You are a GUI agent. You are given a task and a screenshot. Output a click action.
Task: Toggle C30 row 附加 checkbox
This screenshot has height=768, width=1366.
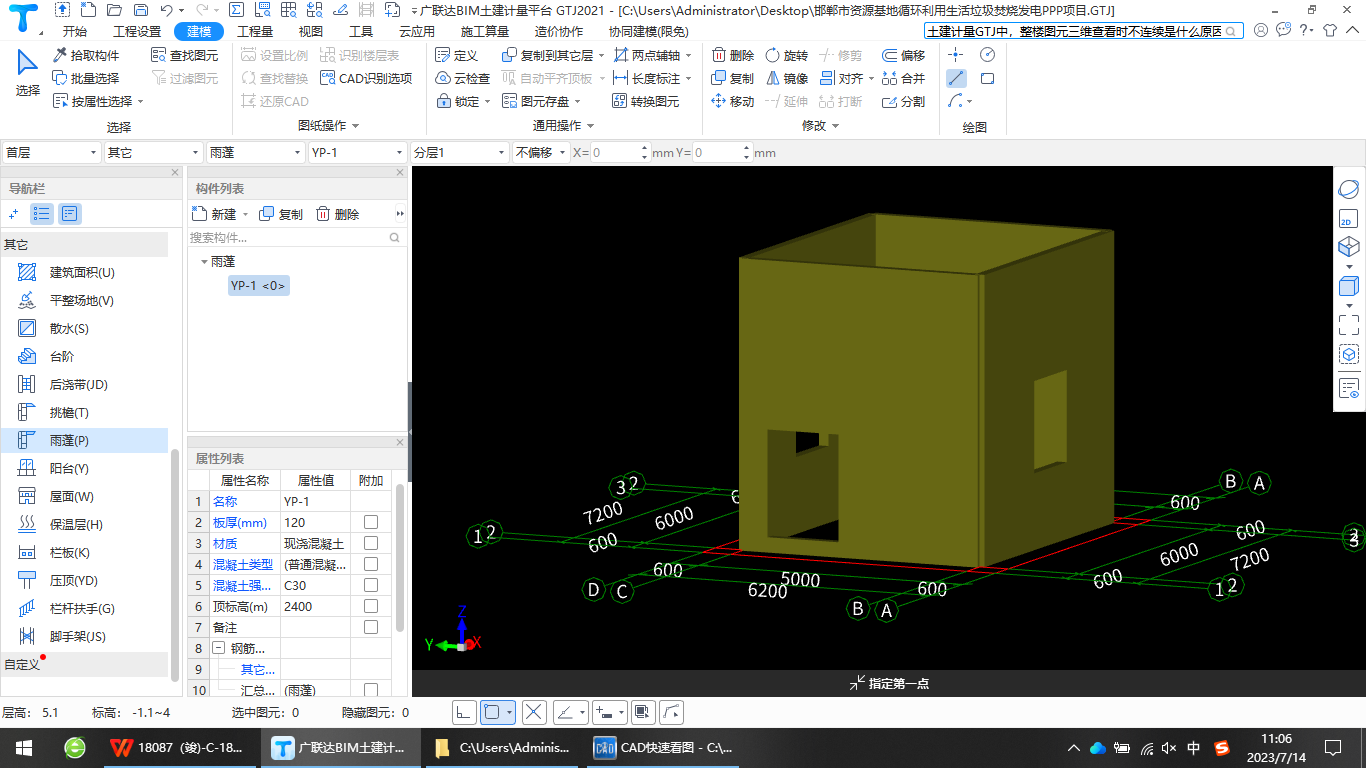[x=371, y=585]
